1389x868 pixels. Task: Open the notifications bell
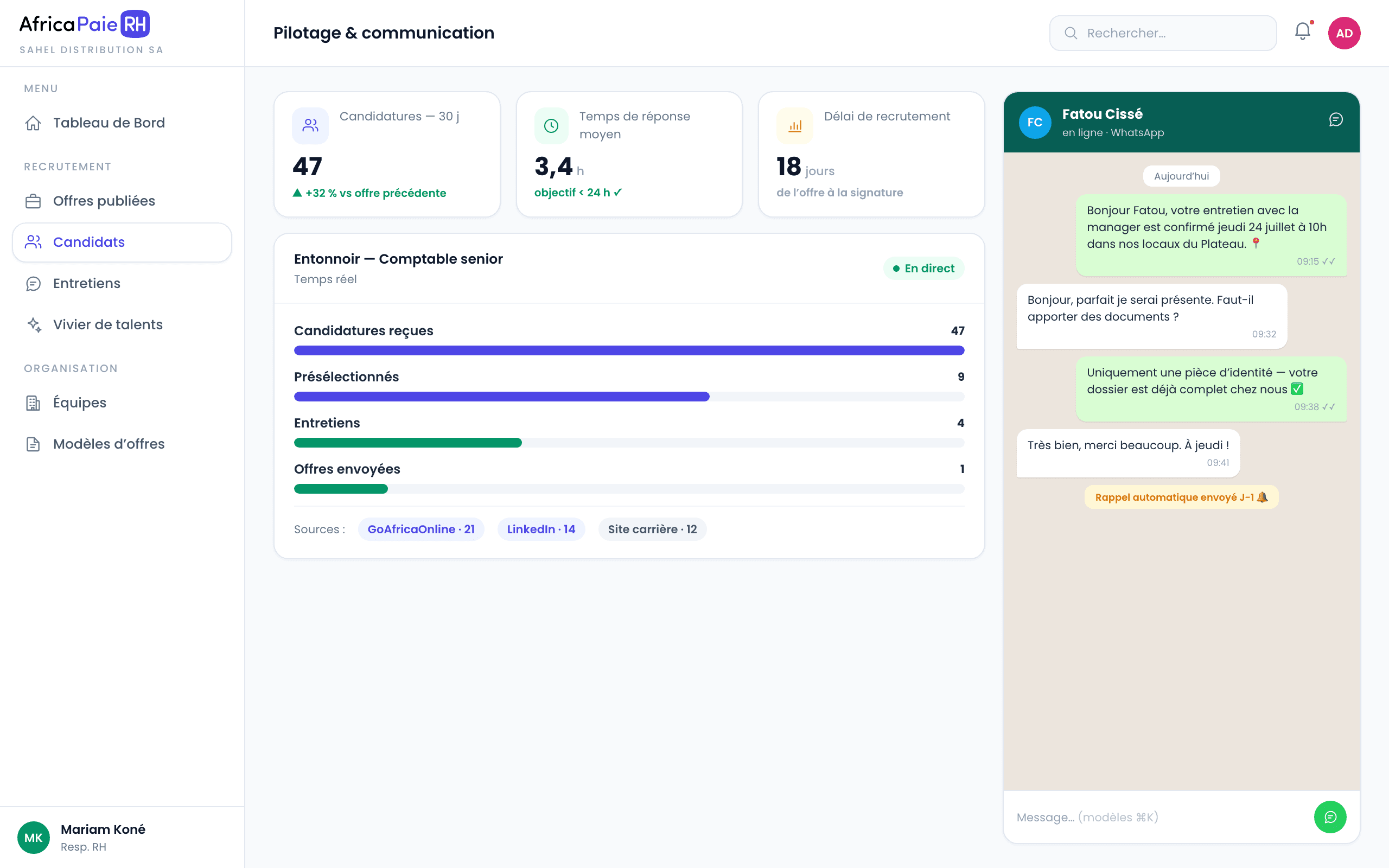point(1302,32)
